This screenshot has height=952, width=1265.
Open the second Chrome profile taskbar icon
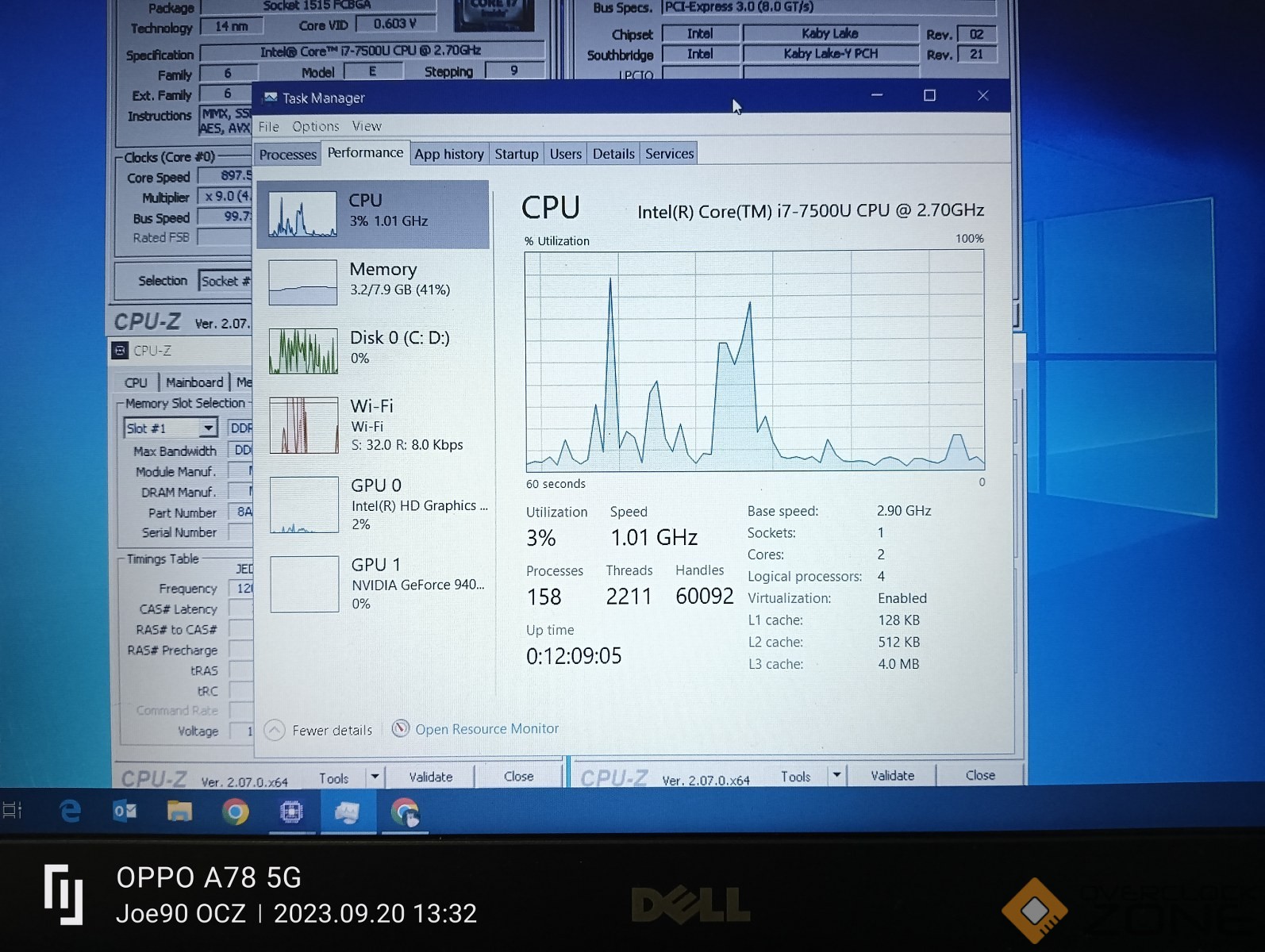point(405,812)
